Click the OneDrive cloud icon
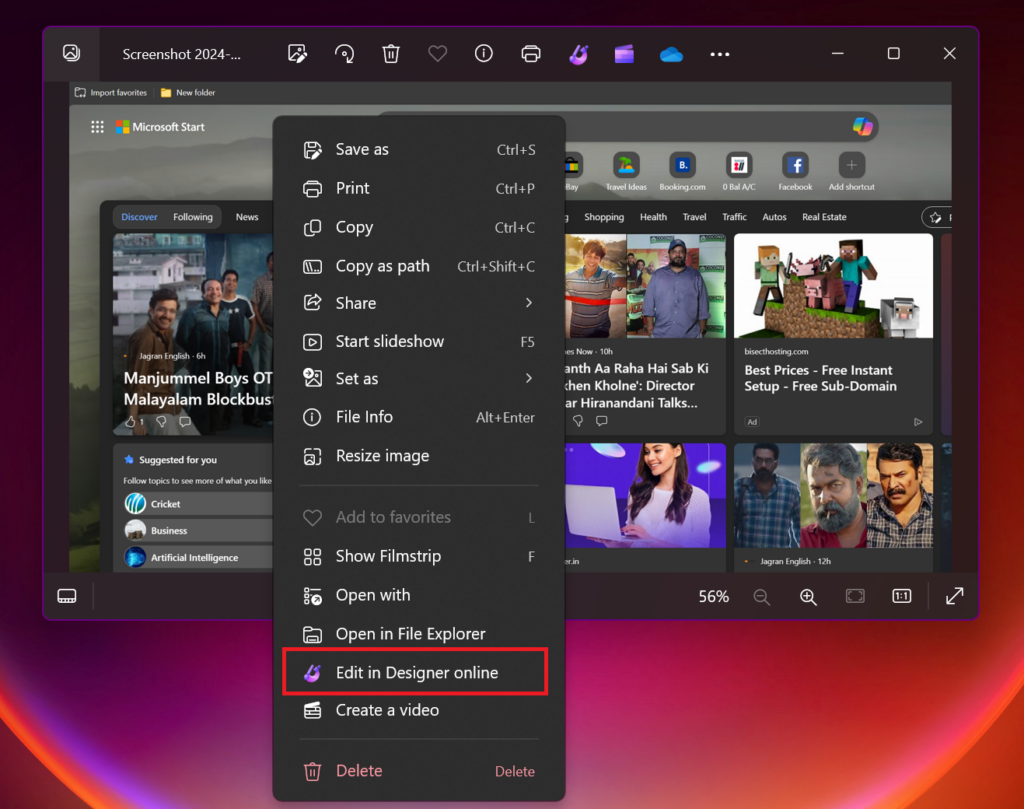 point(670,53)
